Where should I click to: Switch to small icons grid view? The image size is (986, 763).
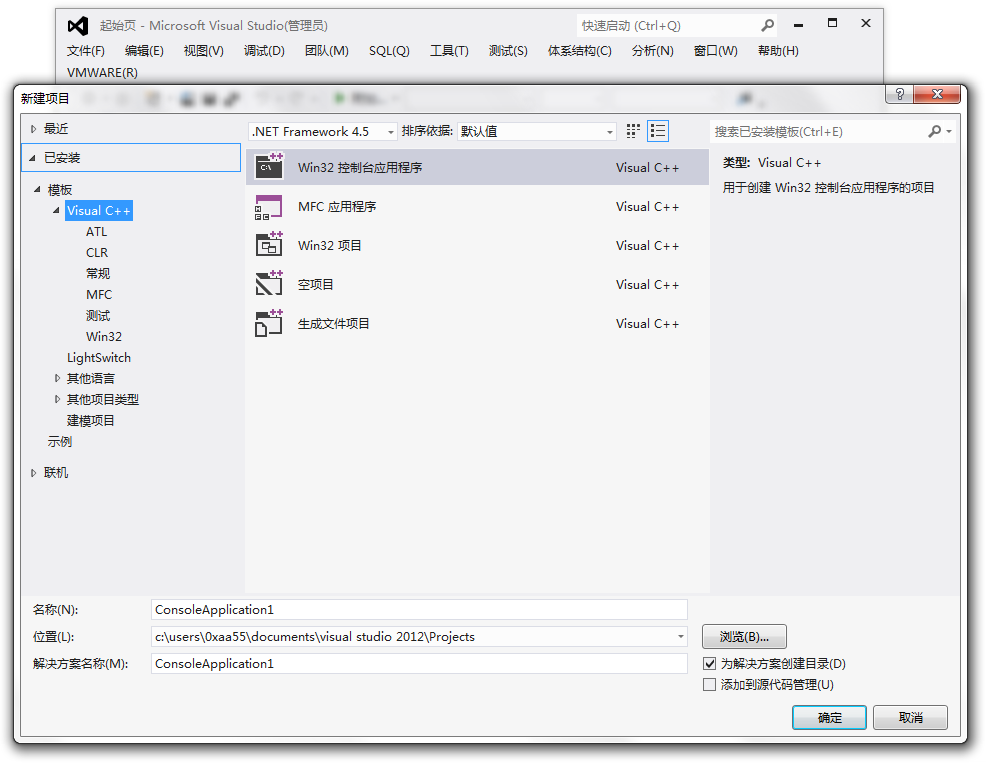(x=633, y=131)
